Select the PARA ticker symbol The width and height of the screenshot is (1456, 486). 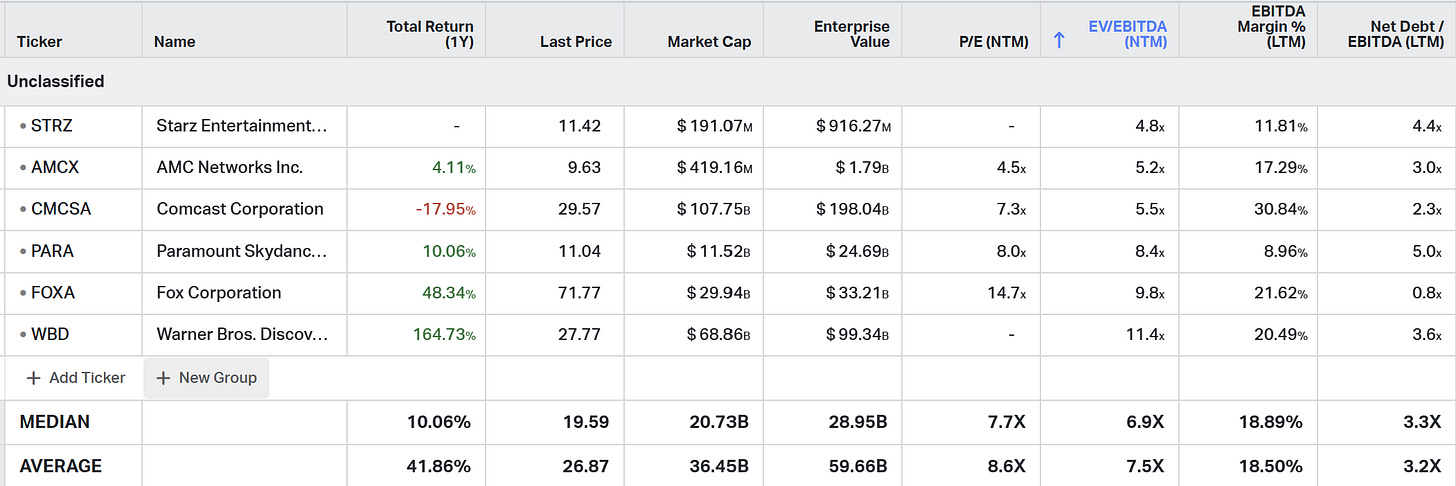pyautogui.click(x=52, y=251)
